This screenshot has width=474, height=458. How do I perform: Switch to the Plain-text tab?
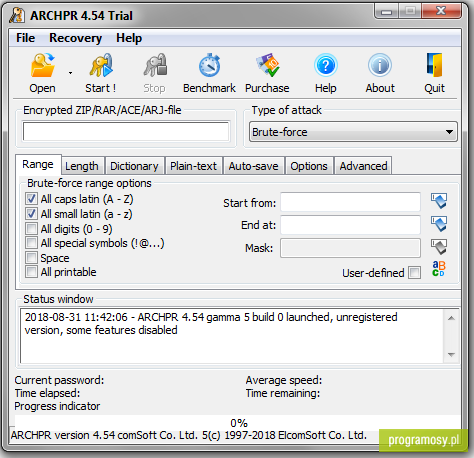(194, 166)
